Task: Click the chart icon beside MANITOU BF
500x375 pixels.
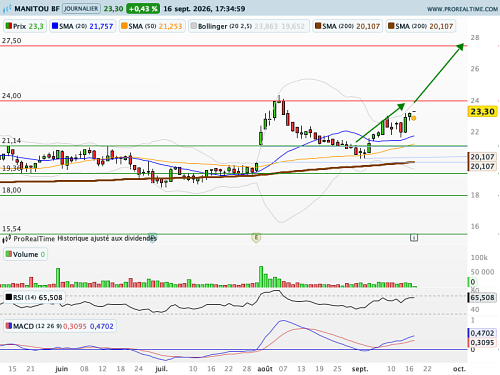Action: click(7, 9)
